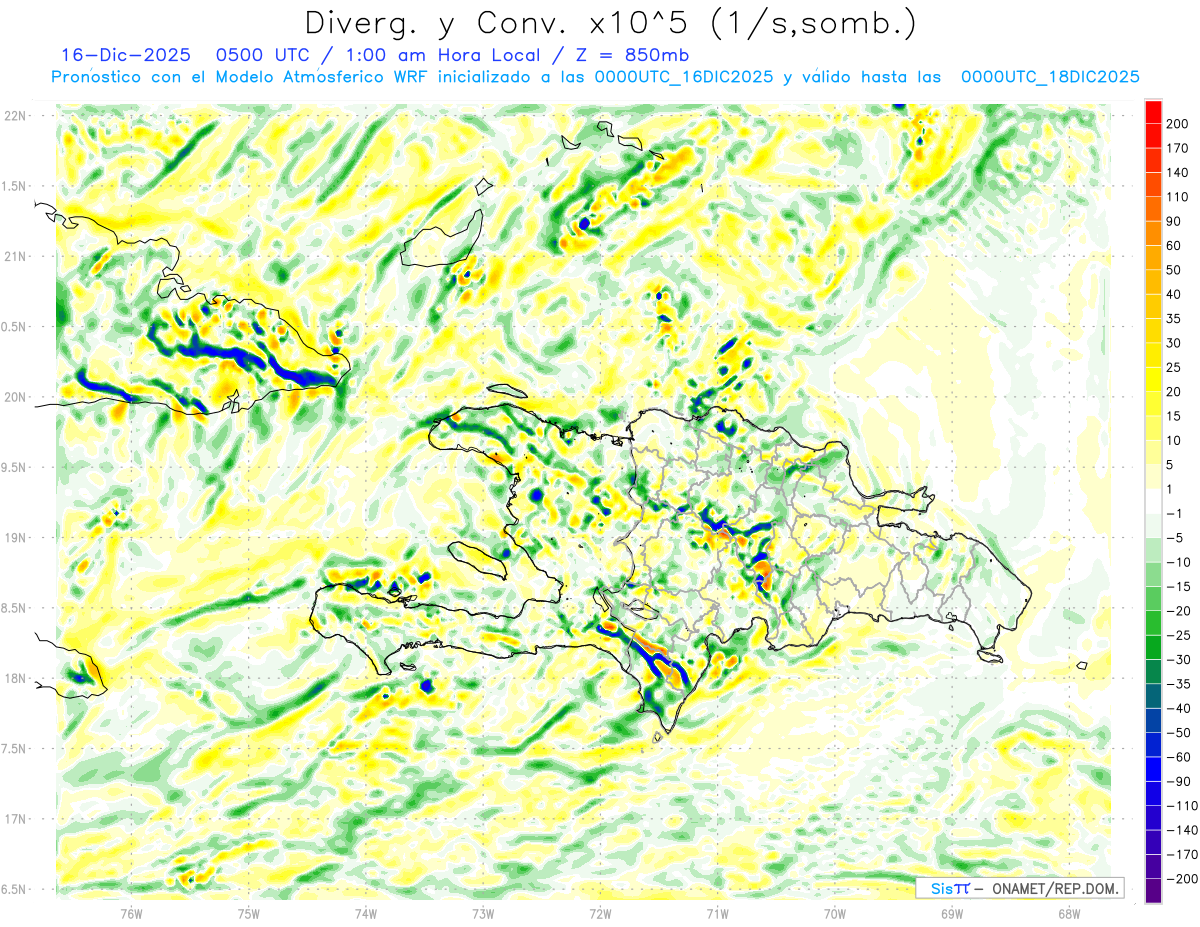1200x927 pixels.
Task: Click the '73W' longitude label
Action: (483, 913)
